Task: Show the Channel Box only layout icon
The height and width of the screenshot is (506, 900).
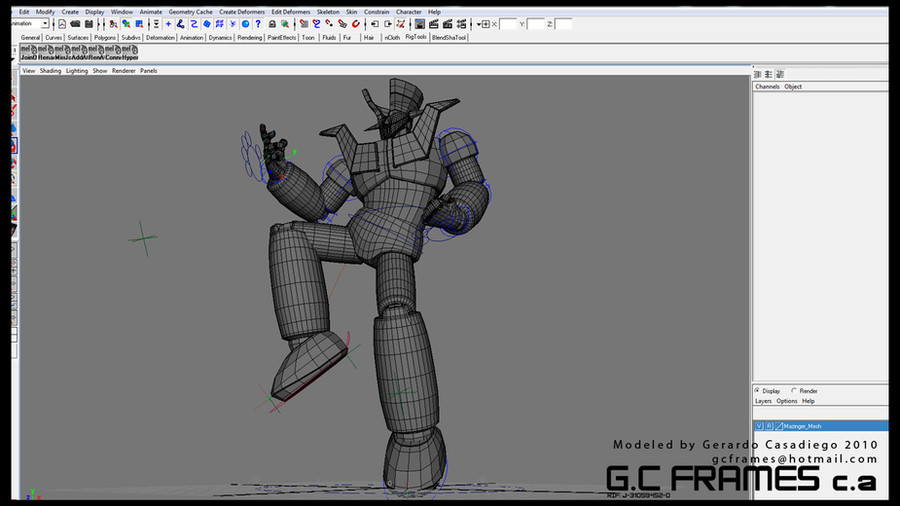Action: (x=757, y=74)
